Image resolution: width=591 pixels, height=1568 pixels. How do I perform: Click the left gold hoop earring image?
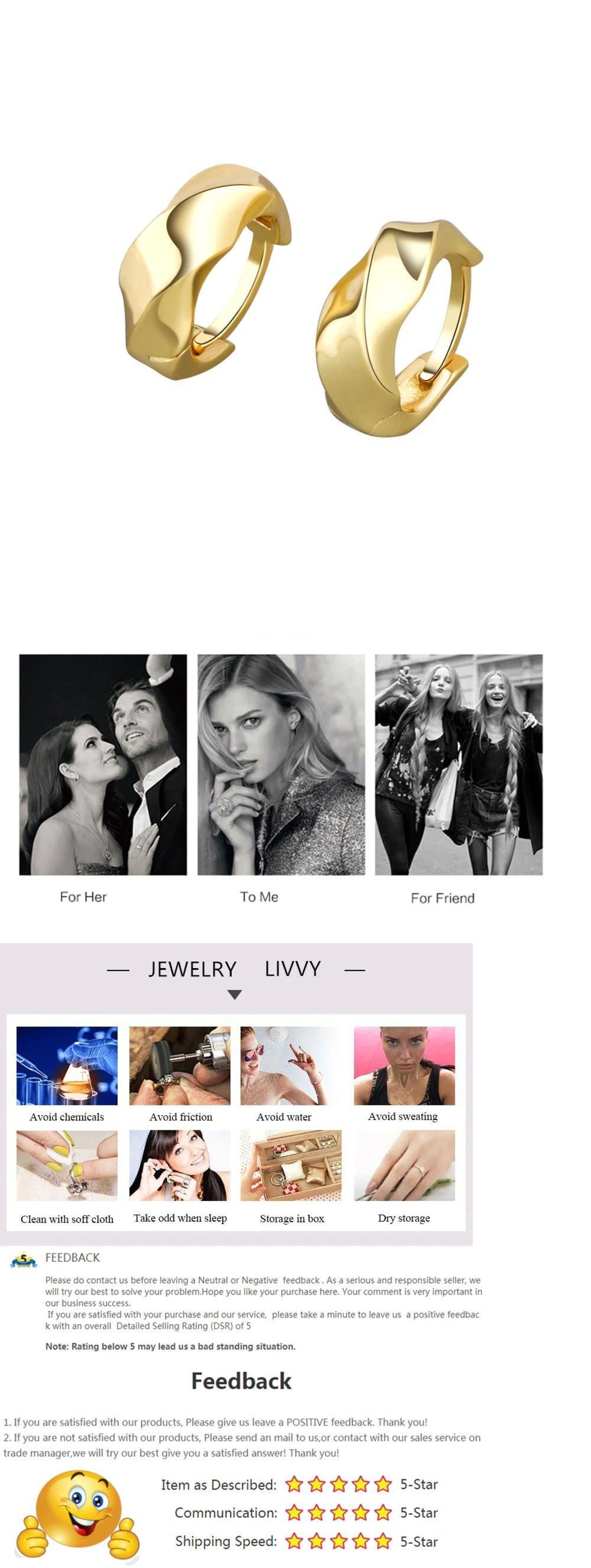[x=205, y=272]
